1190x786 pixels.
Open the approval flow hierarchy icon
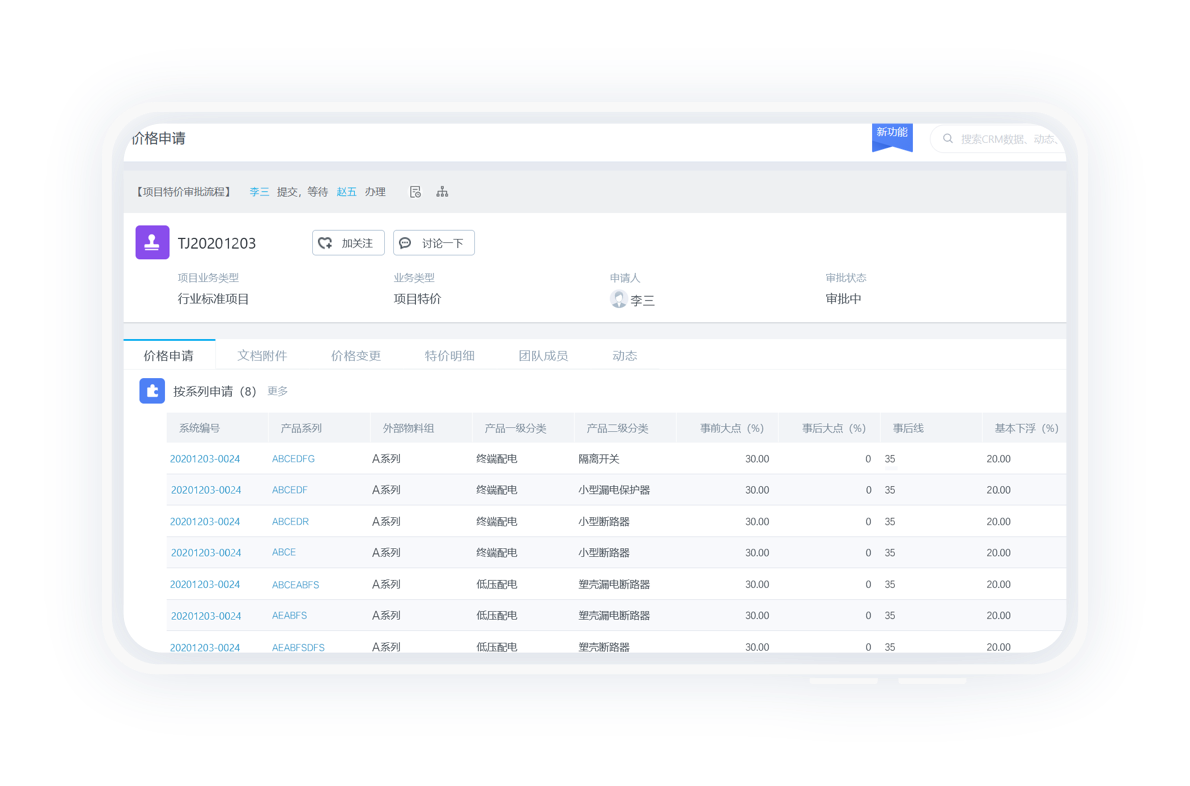click(x=442, y=192)
